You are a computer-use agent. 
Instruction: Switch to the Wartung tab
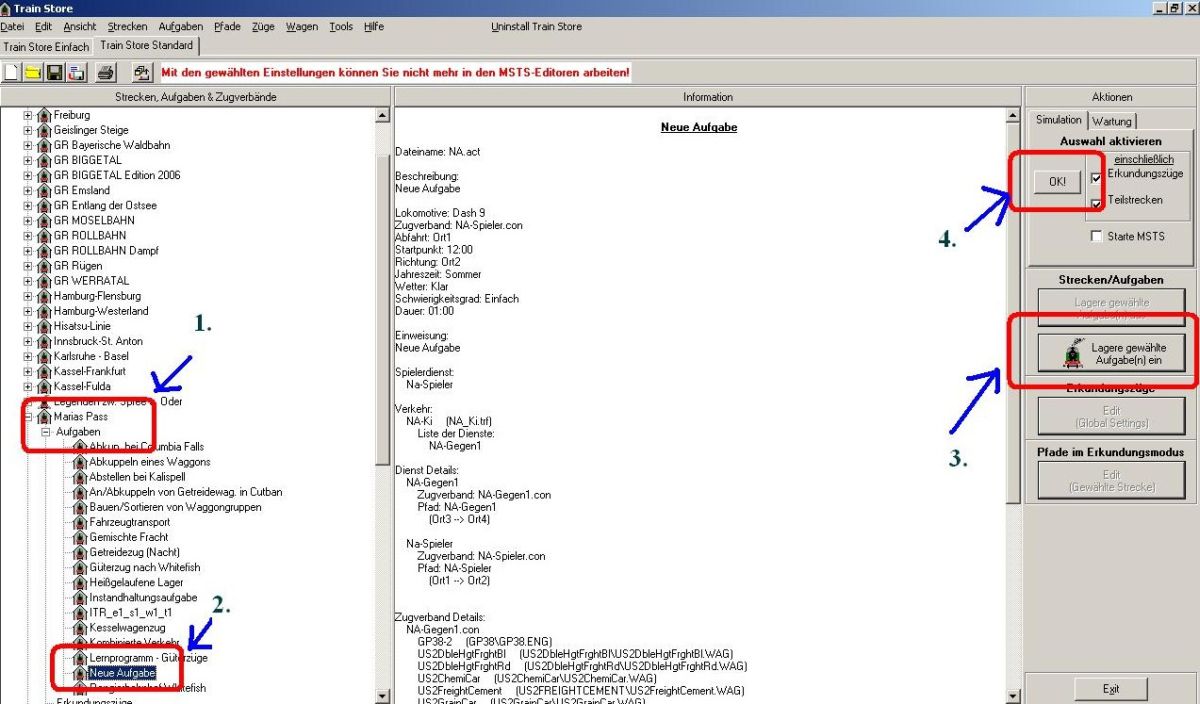click(1112, 121)
